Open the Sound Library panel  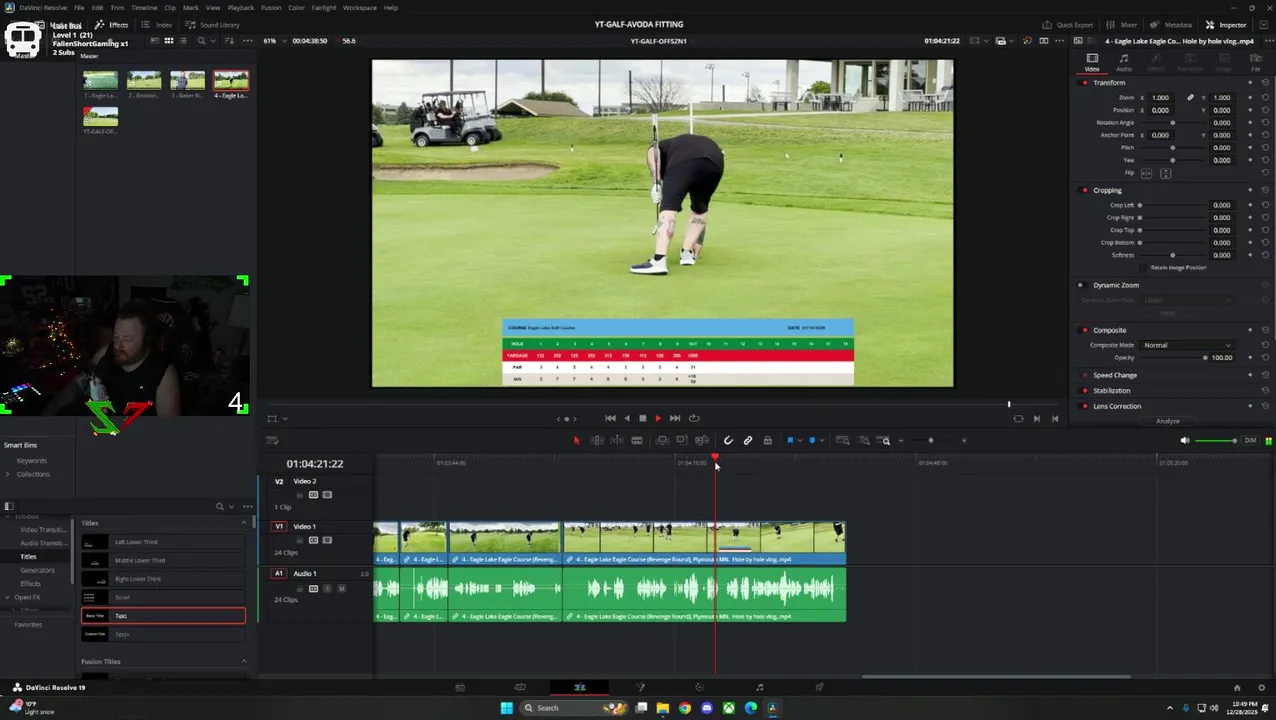click(212, 25)
